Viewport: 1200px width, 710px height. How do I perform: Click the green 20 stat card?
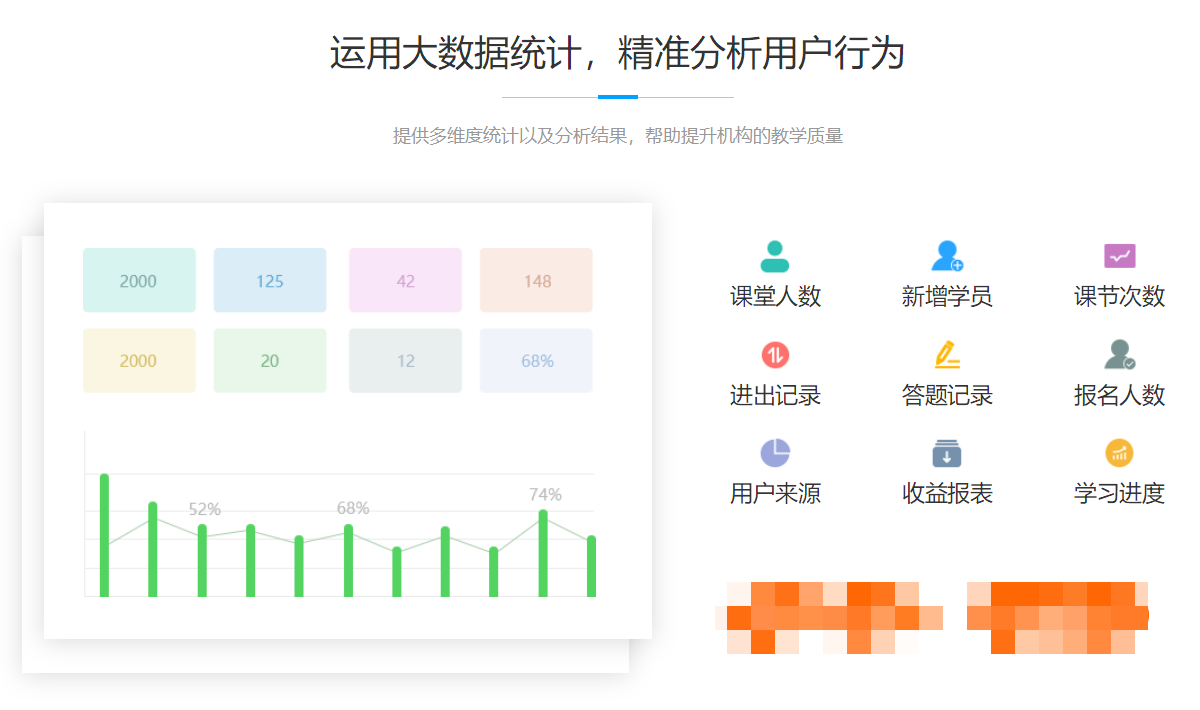[270, 360]
